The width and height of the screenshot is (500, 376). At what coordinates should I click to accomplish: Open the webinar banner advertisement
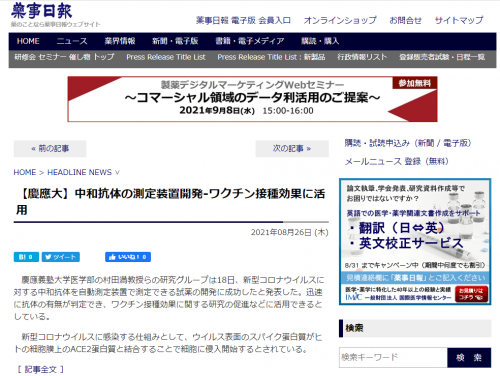pyautogui.click(x=252, y=99)
